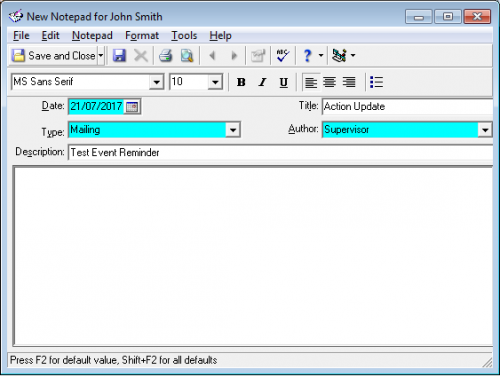Toggle Underline formatting
The width and height of the screenshot is (500, 377).
[284, 82]
